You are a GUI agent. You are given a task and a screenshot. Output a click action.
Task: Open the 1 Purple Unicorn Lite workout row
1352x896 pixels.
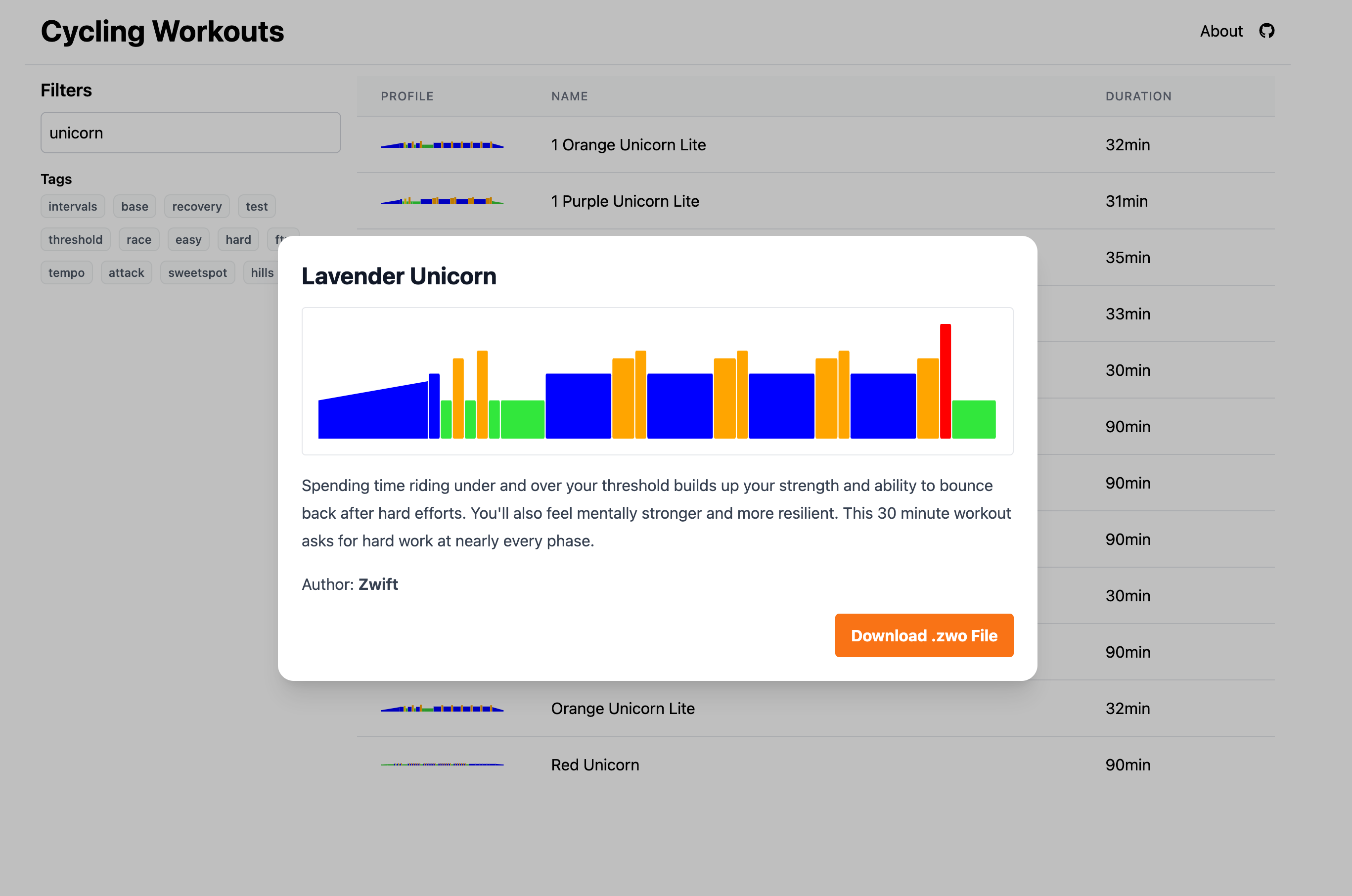tap(625, 201)
